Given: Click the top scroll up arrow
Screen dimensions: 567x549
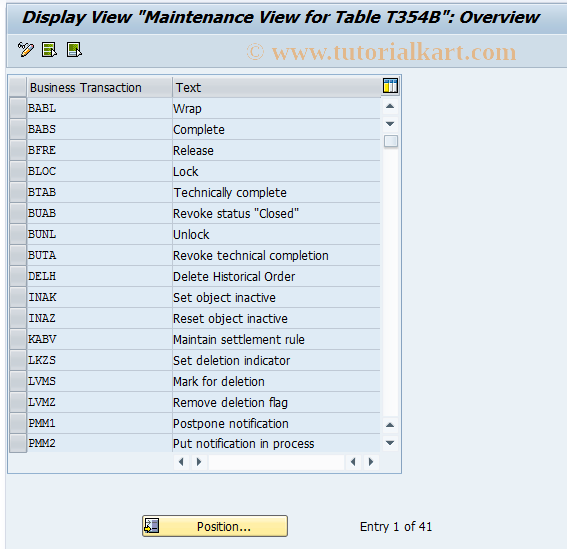Looking at the screenshot, I should tap(390, 106).
